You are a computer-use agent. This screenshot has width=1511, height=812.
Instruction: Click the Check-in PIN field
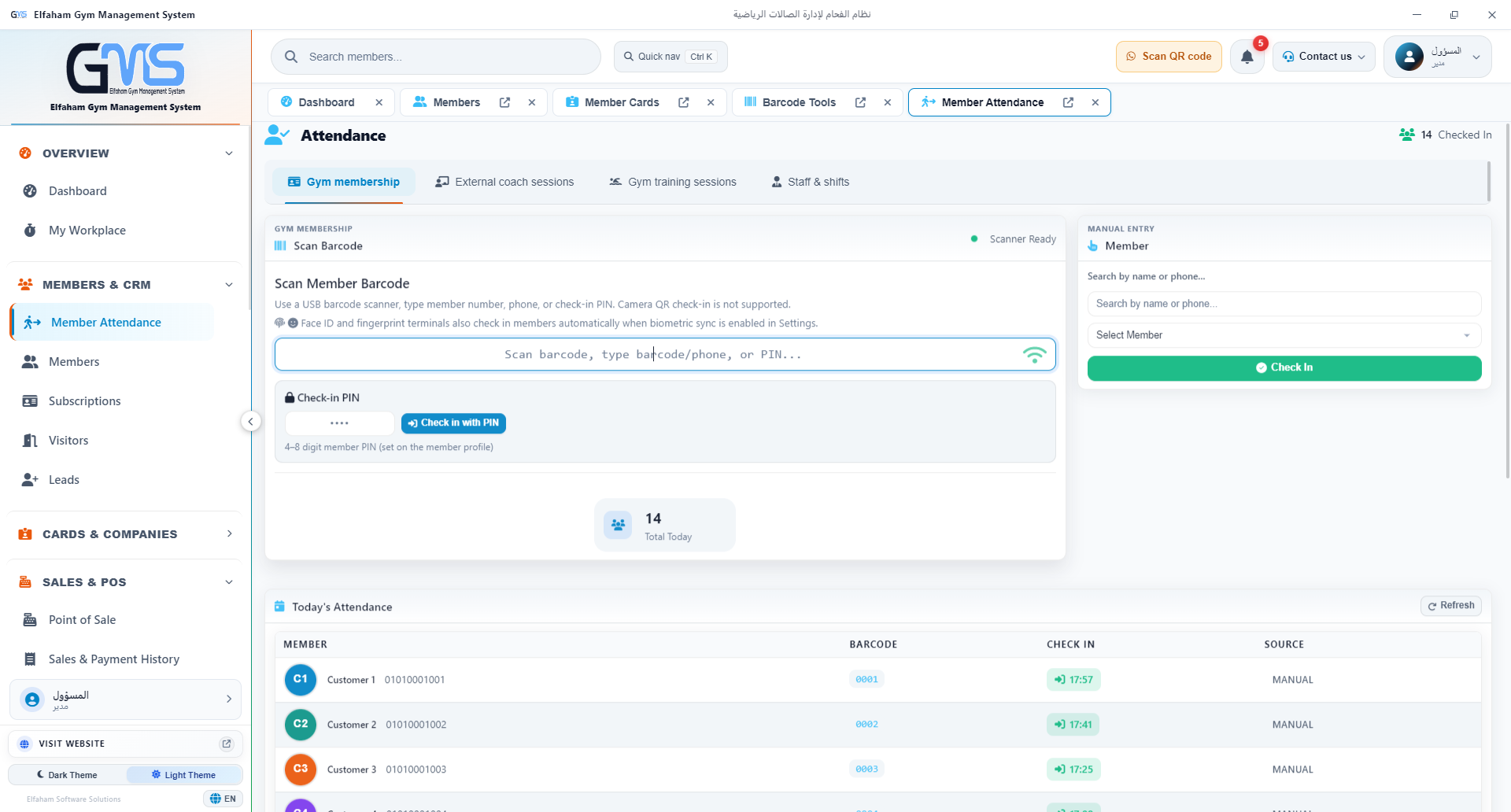tap(339, 423)
